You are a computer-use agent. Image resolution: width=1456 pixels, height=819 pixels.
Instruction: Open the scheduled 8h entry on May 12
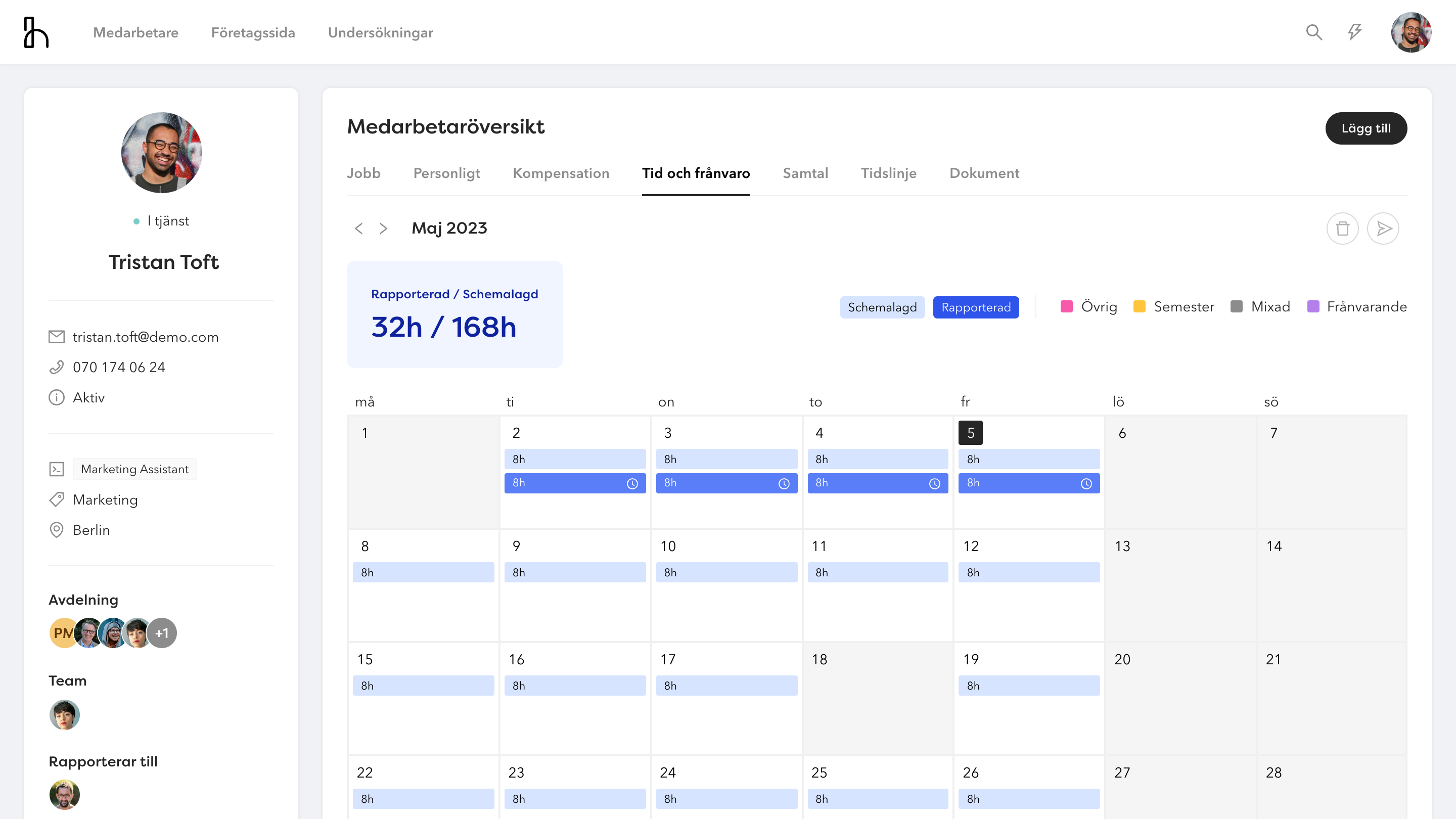1029,572
